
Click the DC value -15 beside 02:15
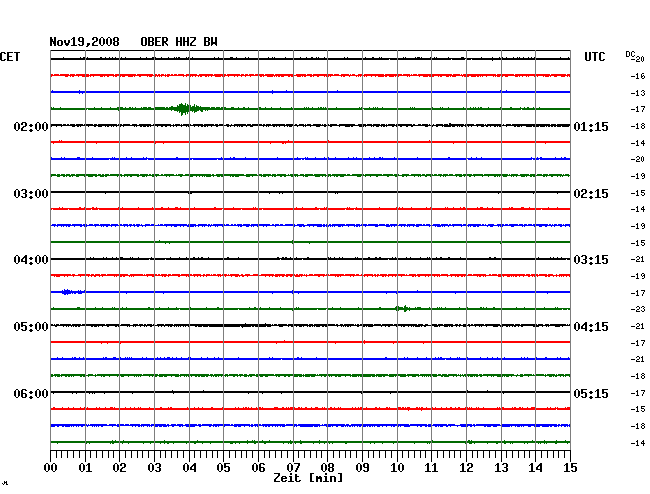click(x=638, y=193)
